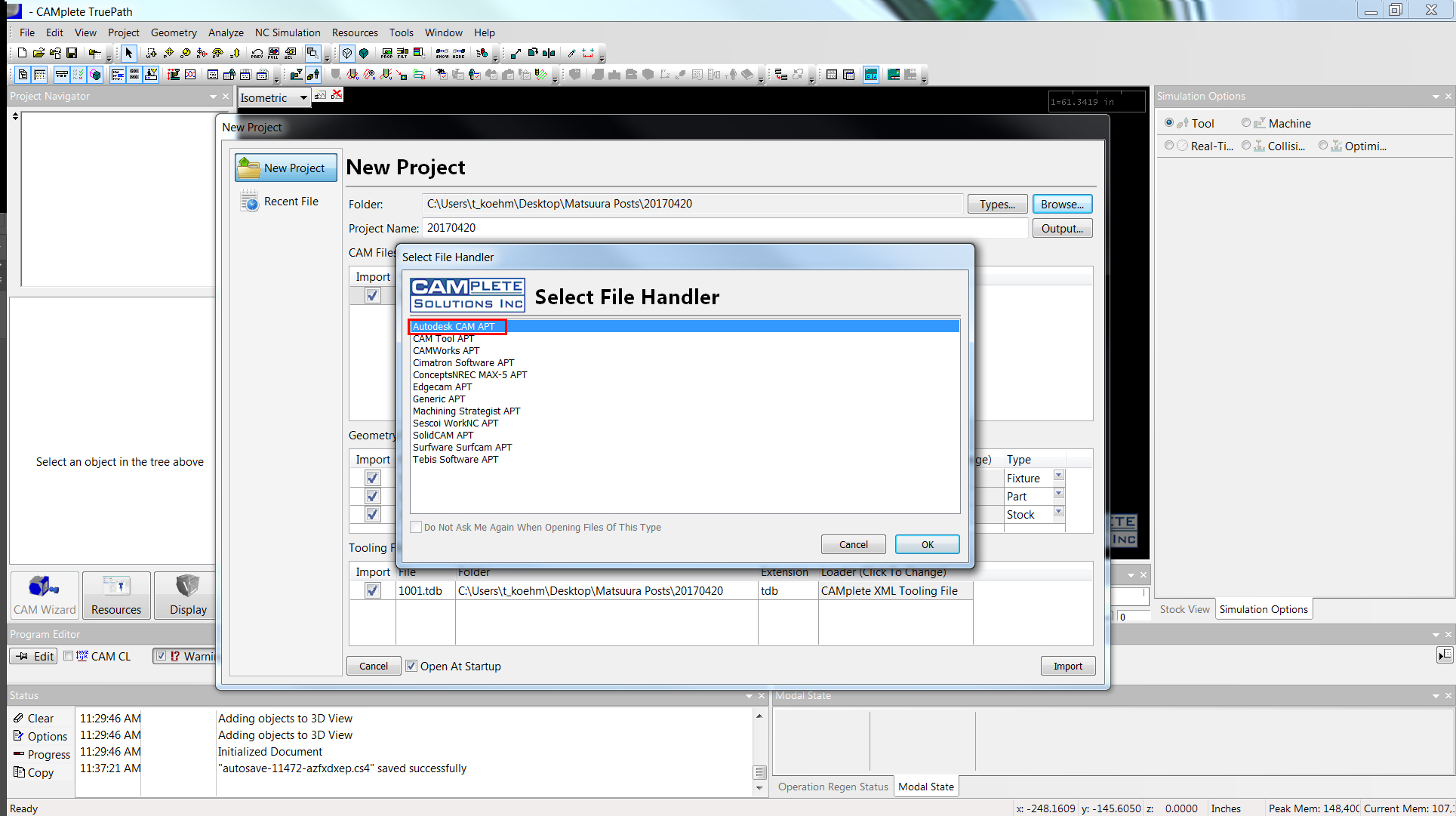Toggle Open At Startup checkbox

tap(411, 666)
